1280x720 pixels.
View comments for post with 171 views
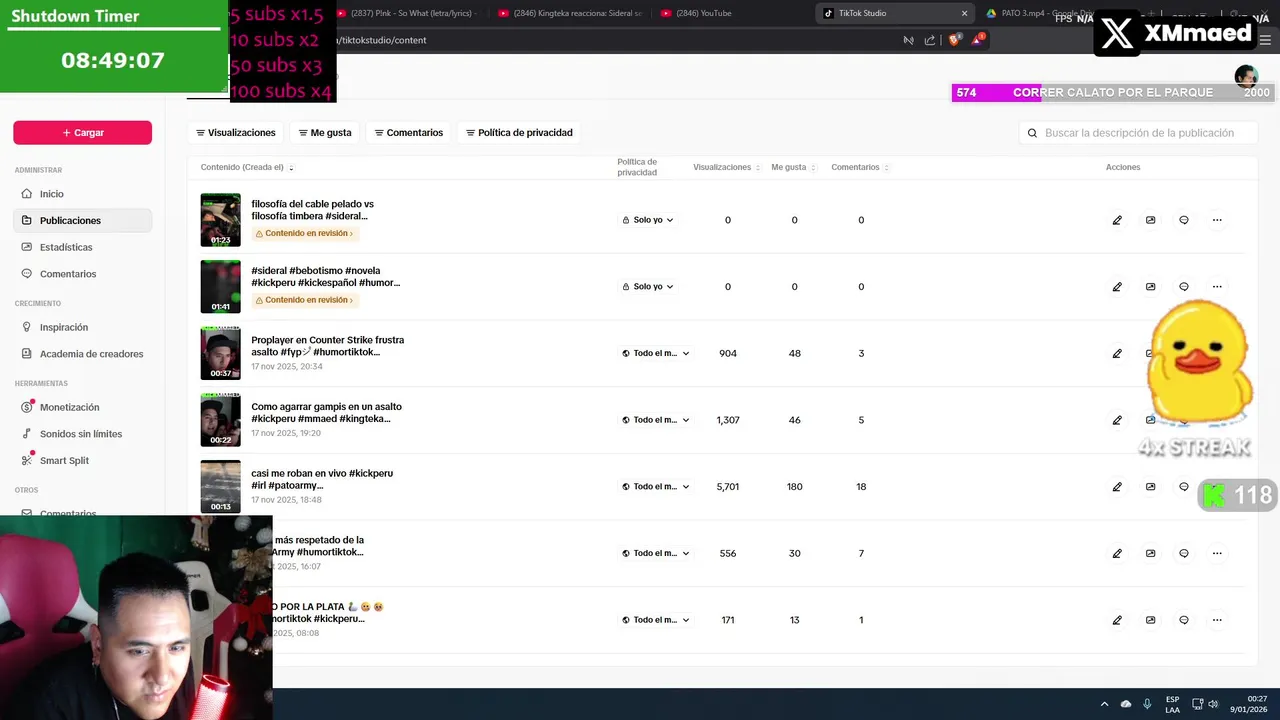1184,620
